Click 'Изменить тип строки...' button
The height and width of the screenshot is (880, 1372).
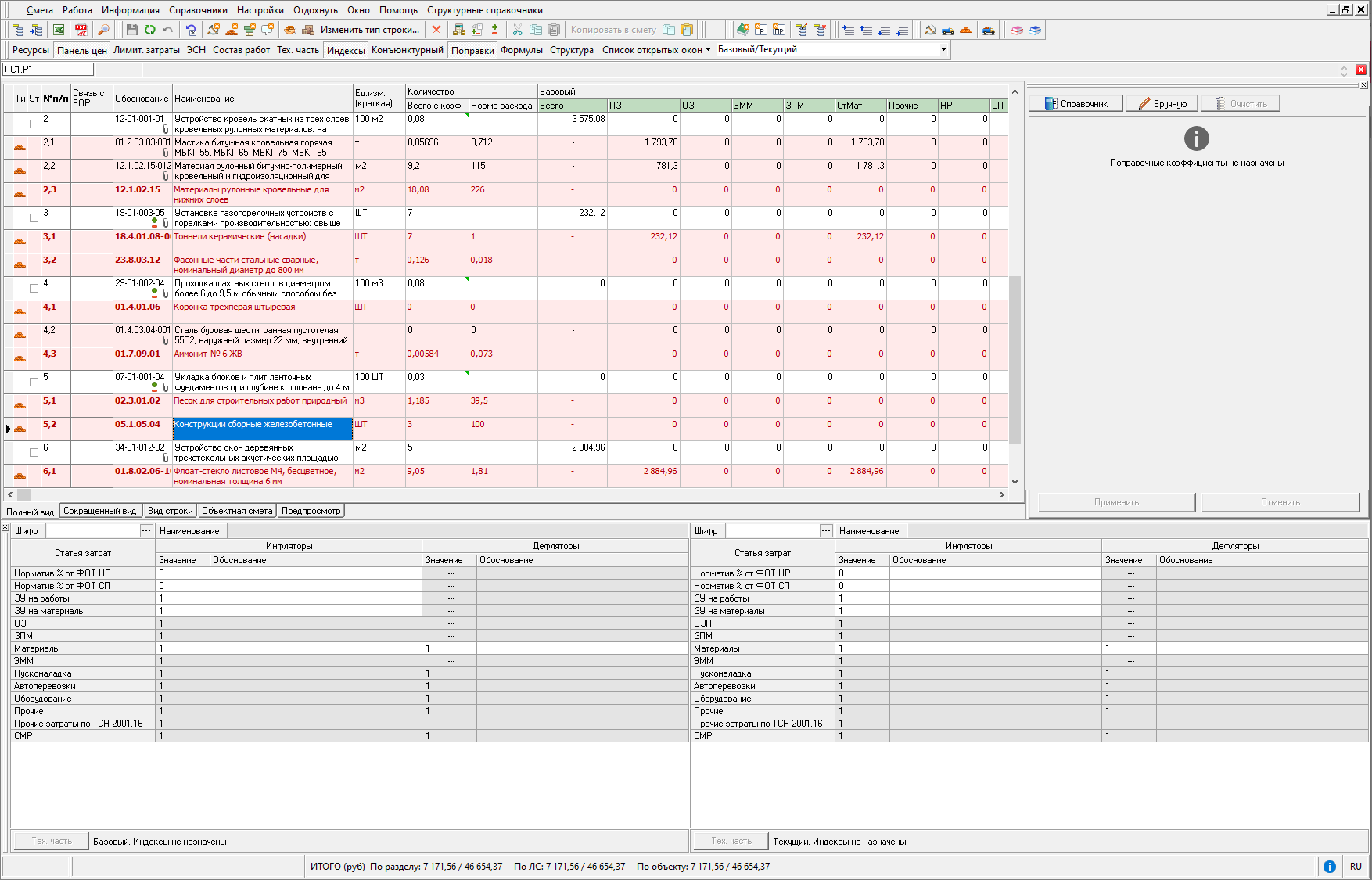(x=369, y=30)
